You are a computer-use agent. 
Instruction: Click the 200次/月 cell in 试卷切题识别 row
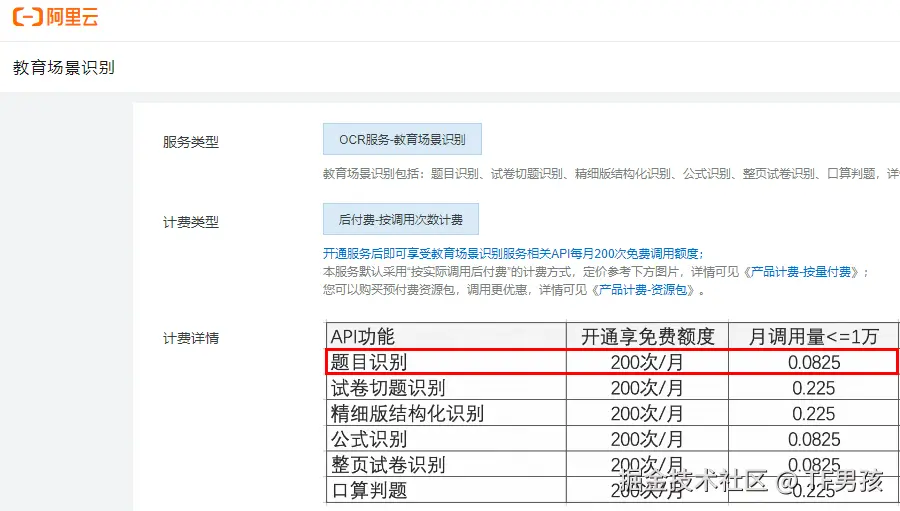pos(647,388)
